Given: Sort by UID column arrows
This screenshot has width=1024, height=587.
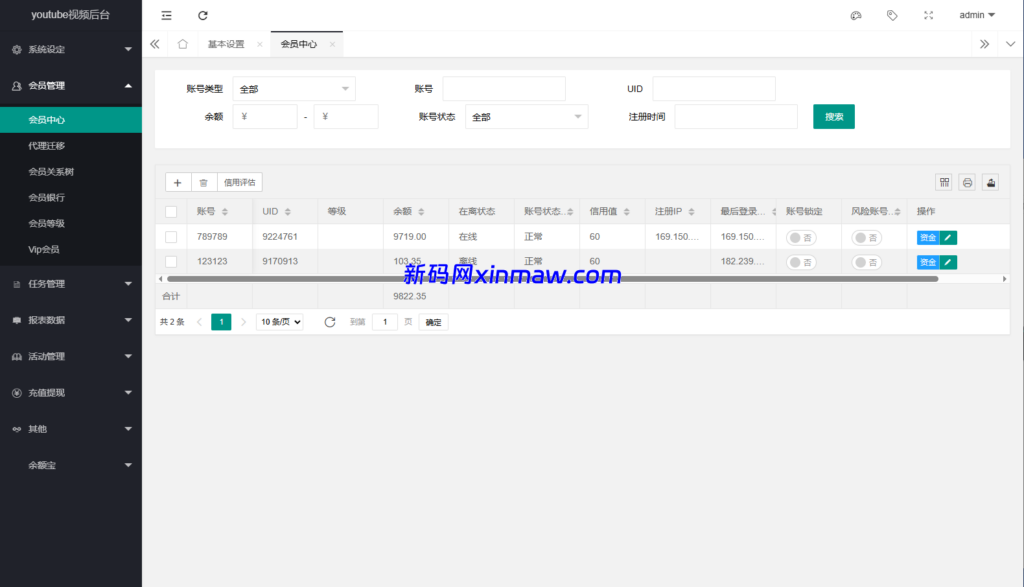Looking at the screenshot, I should click(x=288, y=212).
